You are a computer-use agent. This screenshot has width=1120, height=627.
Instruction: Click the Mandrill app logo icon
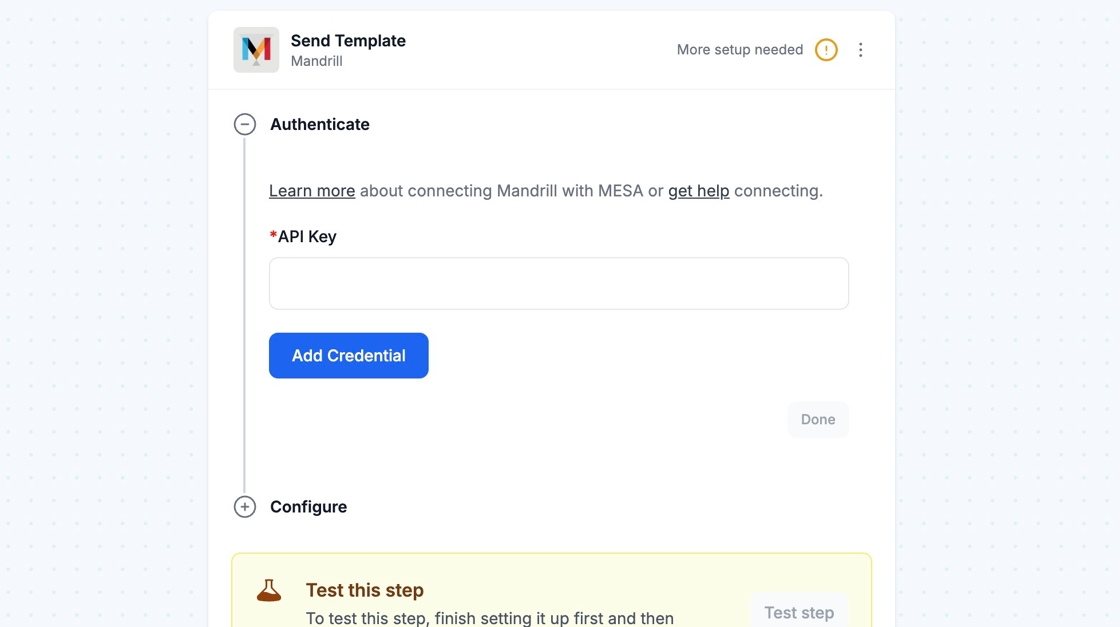[x=256, y=50]
